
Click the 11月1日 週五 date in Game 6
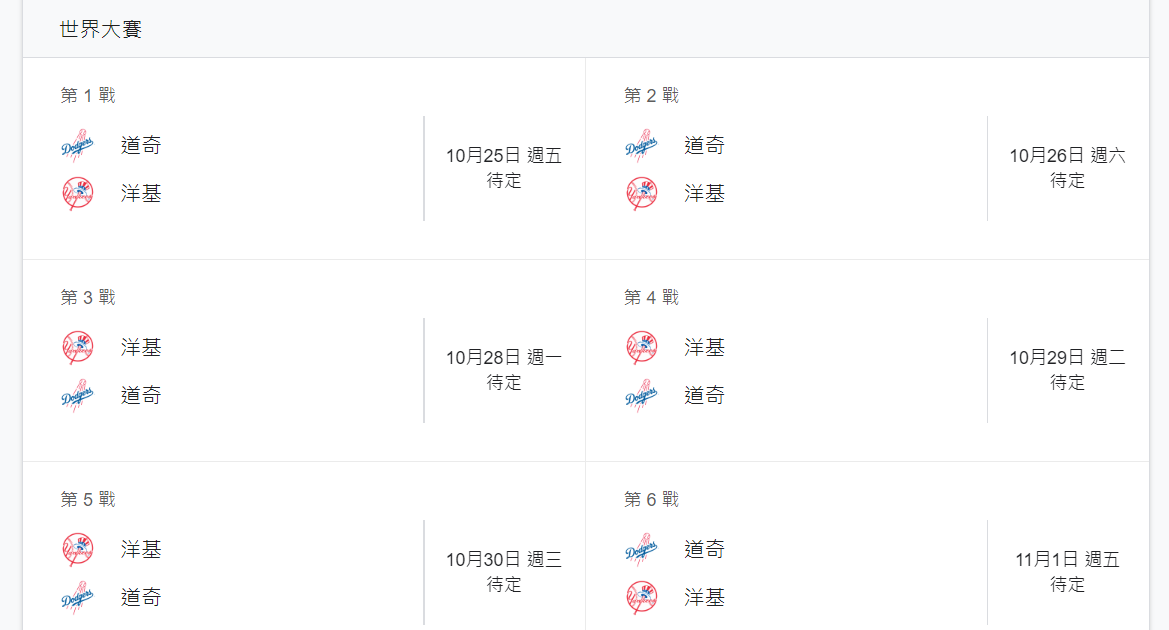coord(1067,559)
